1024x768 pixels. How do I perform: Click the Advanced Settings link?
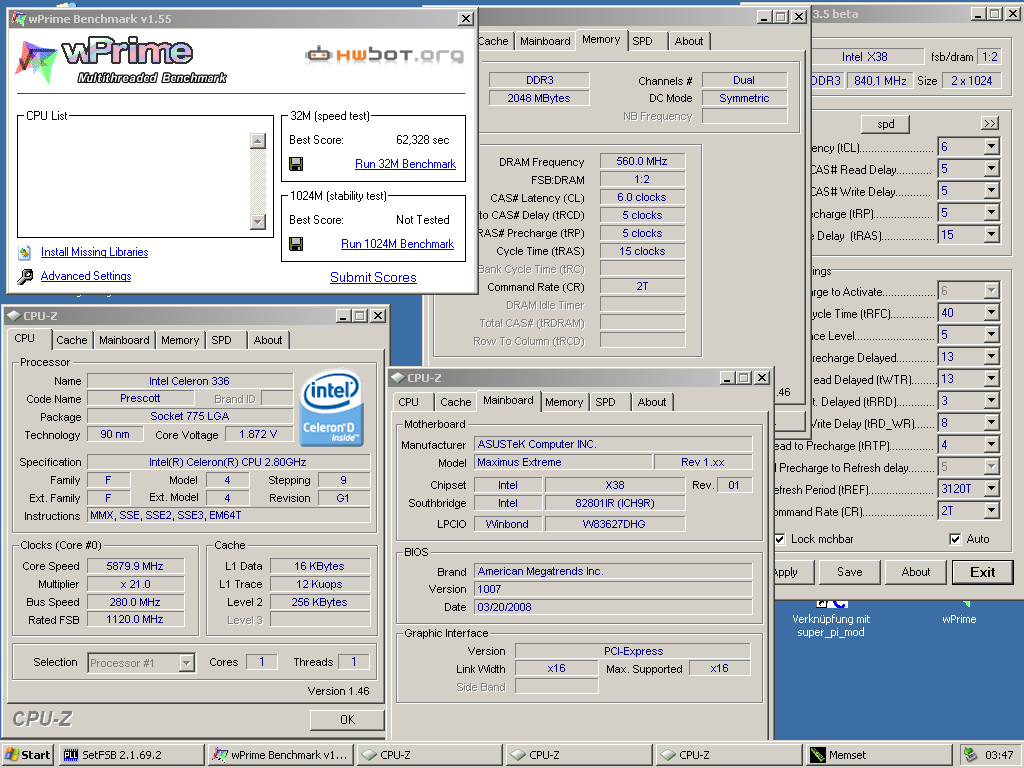click(x=86, y=276)
